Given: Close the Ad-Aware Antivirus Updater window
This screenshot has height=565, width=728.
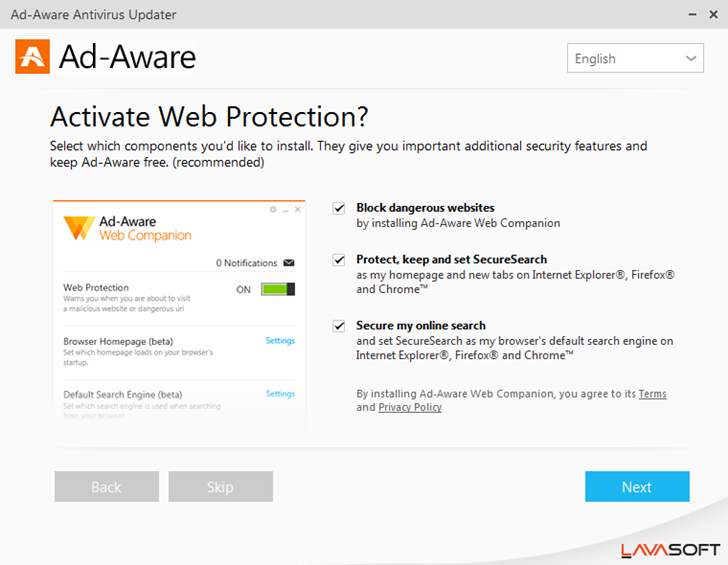Looking at the screenshot, I should click(x=712, y=14).
